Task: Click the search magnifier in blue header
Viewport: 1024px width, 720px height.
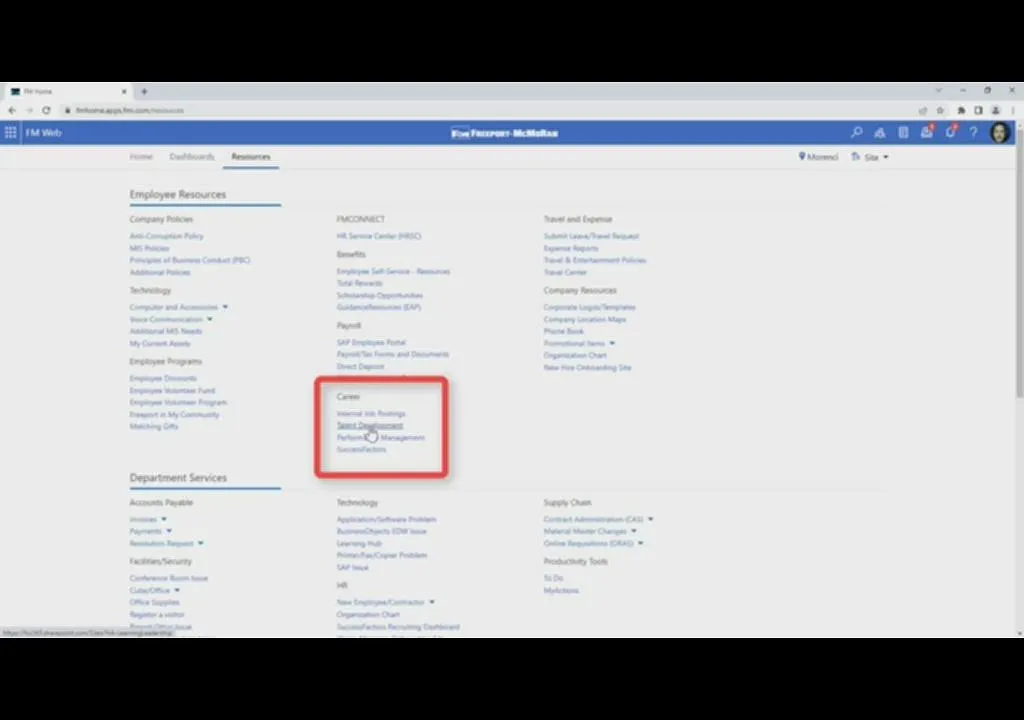Action: (x=856, y=133)
